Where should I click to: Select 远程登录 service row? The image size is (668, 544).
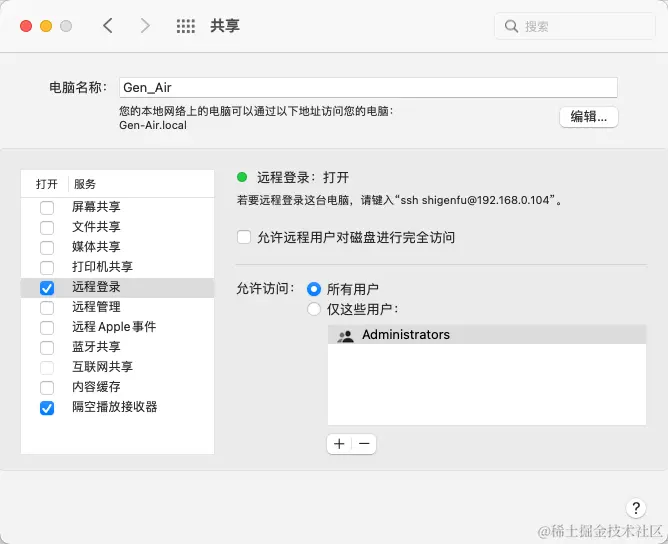118,288
